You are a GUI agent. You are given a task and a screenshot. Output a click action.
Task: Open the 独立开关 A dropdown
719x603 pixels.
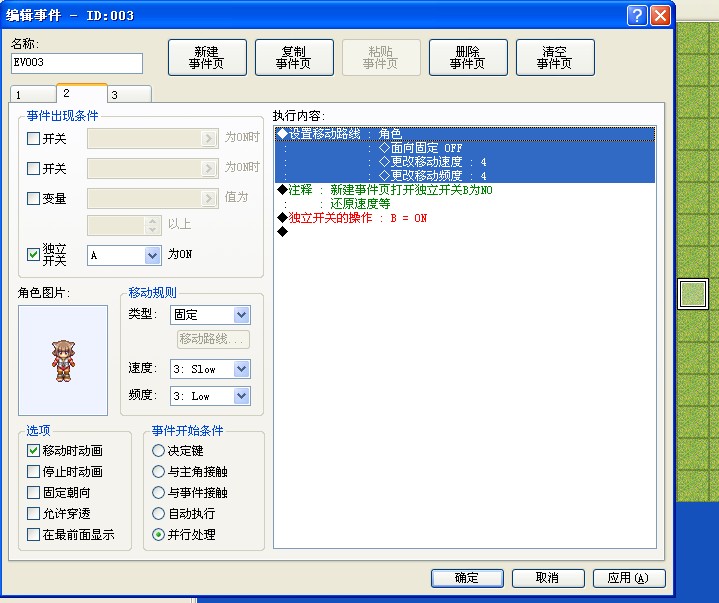(124, 255)
